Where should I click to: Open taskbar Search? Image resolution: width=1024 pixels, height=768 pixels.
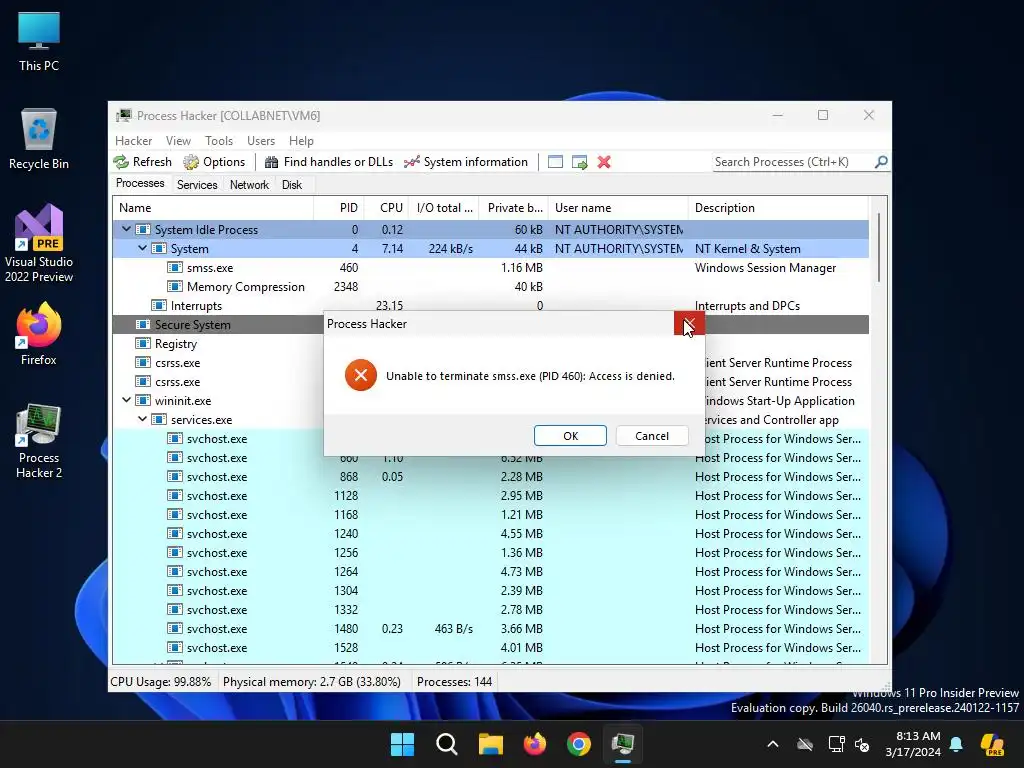(447, 744)
